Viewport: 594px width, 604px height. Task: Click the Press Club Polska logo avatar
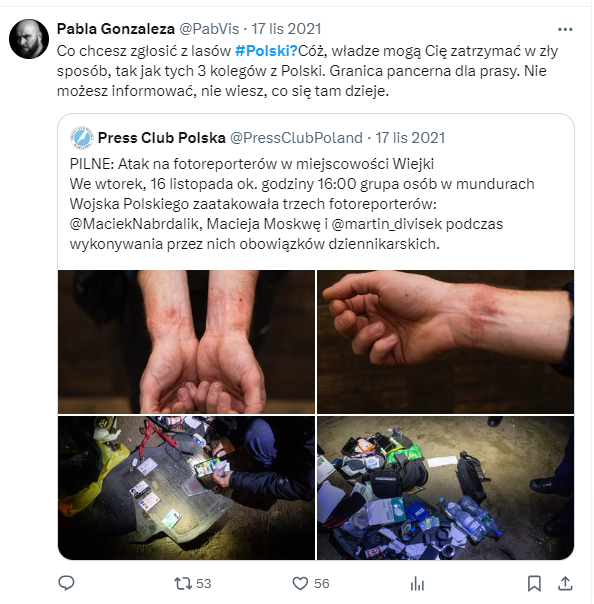tap(82, 138)
